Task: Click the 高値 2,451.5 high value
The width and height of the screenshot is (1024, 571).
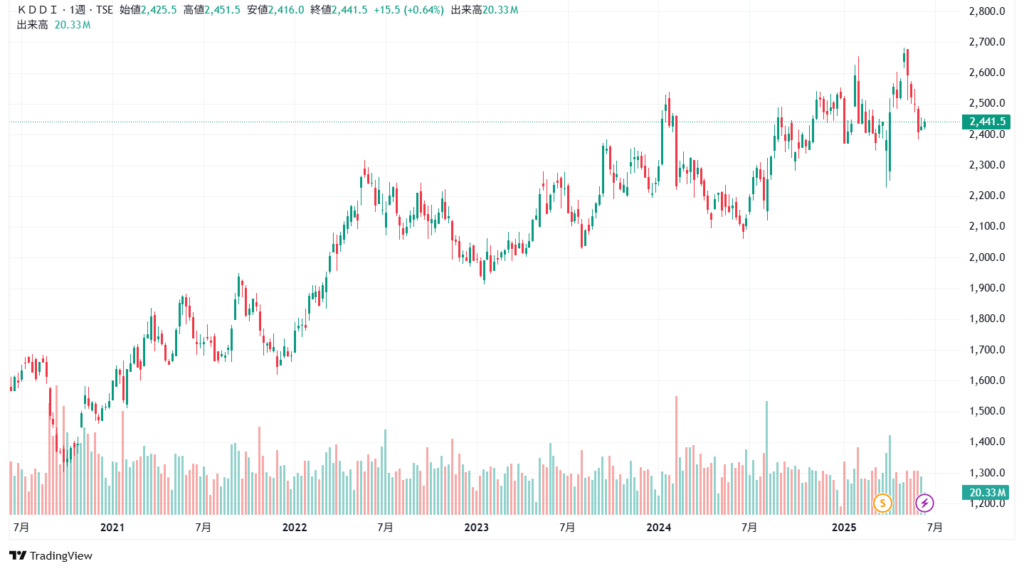Action: click(212, 10)
